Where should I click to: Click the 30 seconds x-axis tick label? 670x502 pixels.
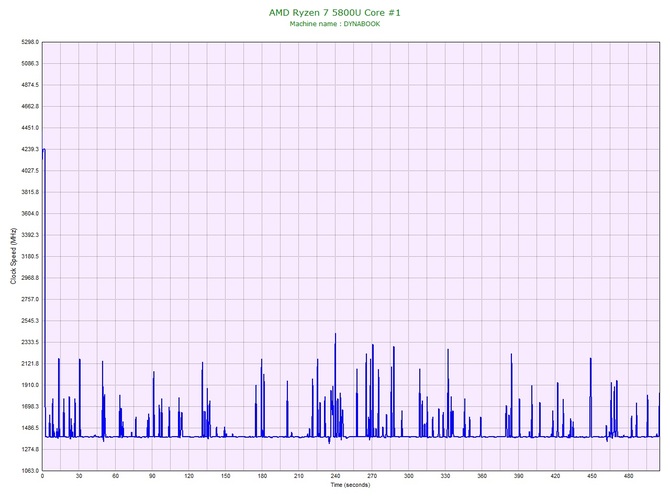[x=79, y=476]
